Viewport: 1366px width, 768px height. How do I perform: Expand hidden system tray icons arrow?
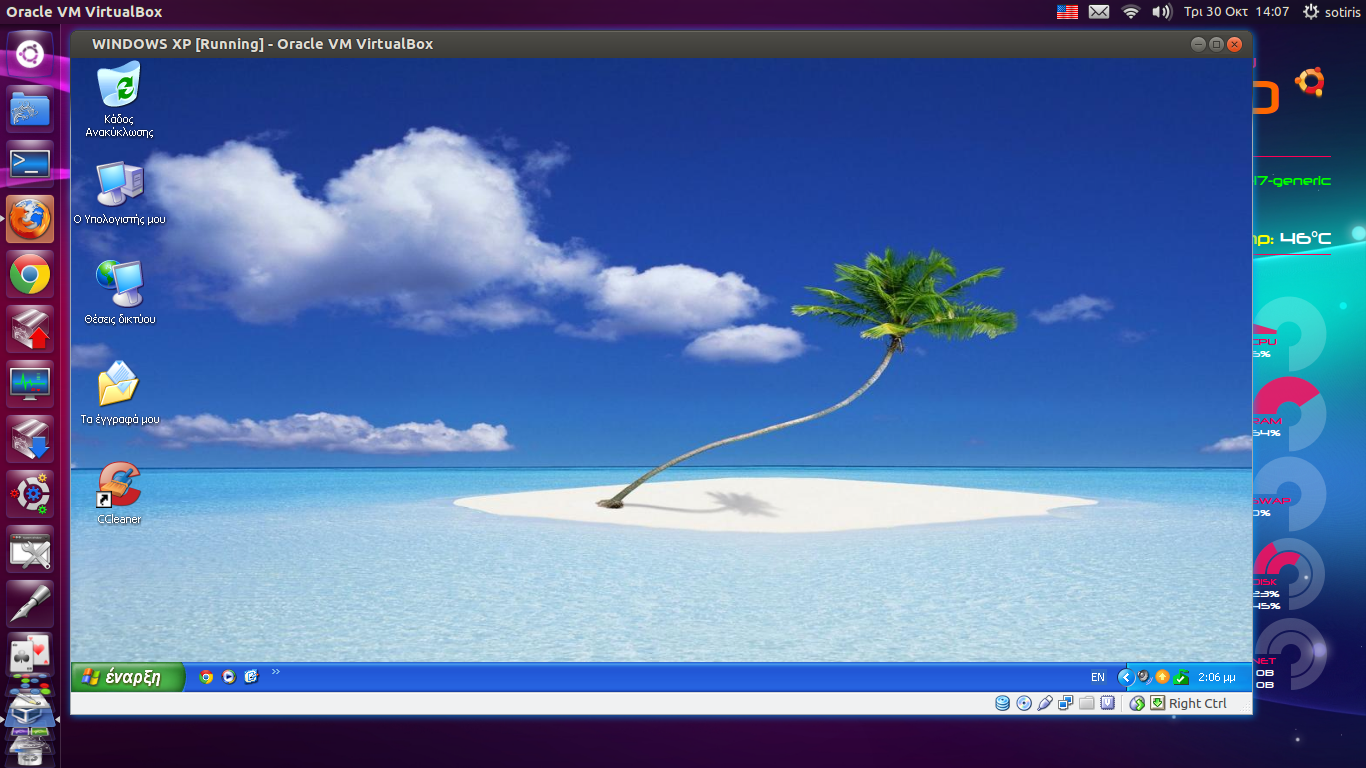[x=1125, y=677]
